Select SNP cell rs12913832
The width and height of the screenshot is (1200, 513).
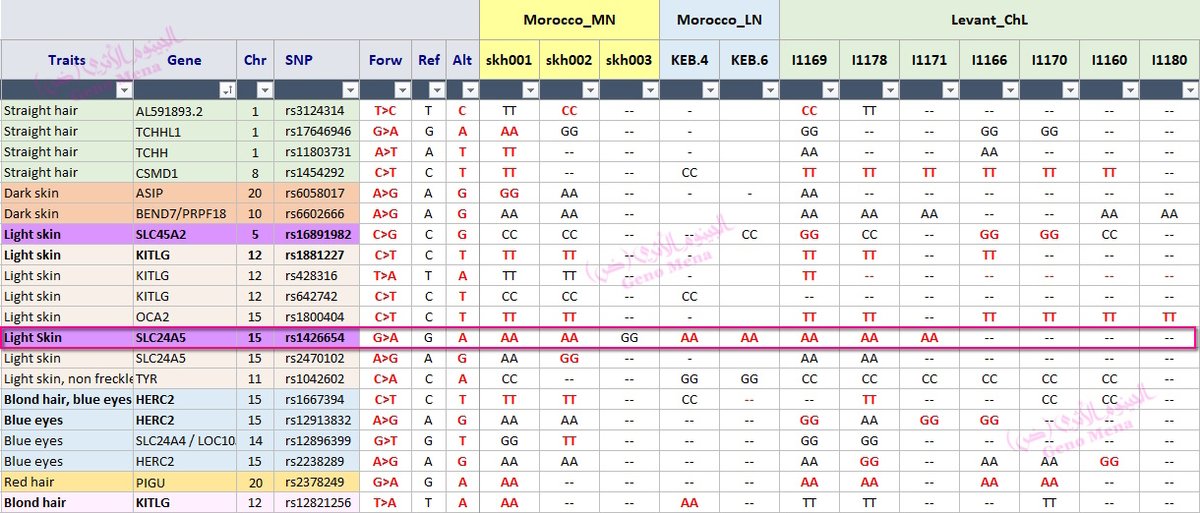pos(317,420)
